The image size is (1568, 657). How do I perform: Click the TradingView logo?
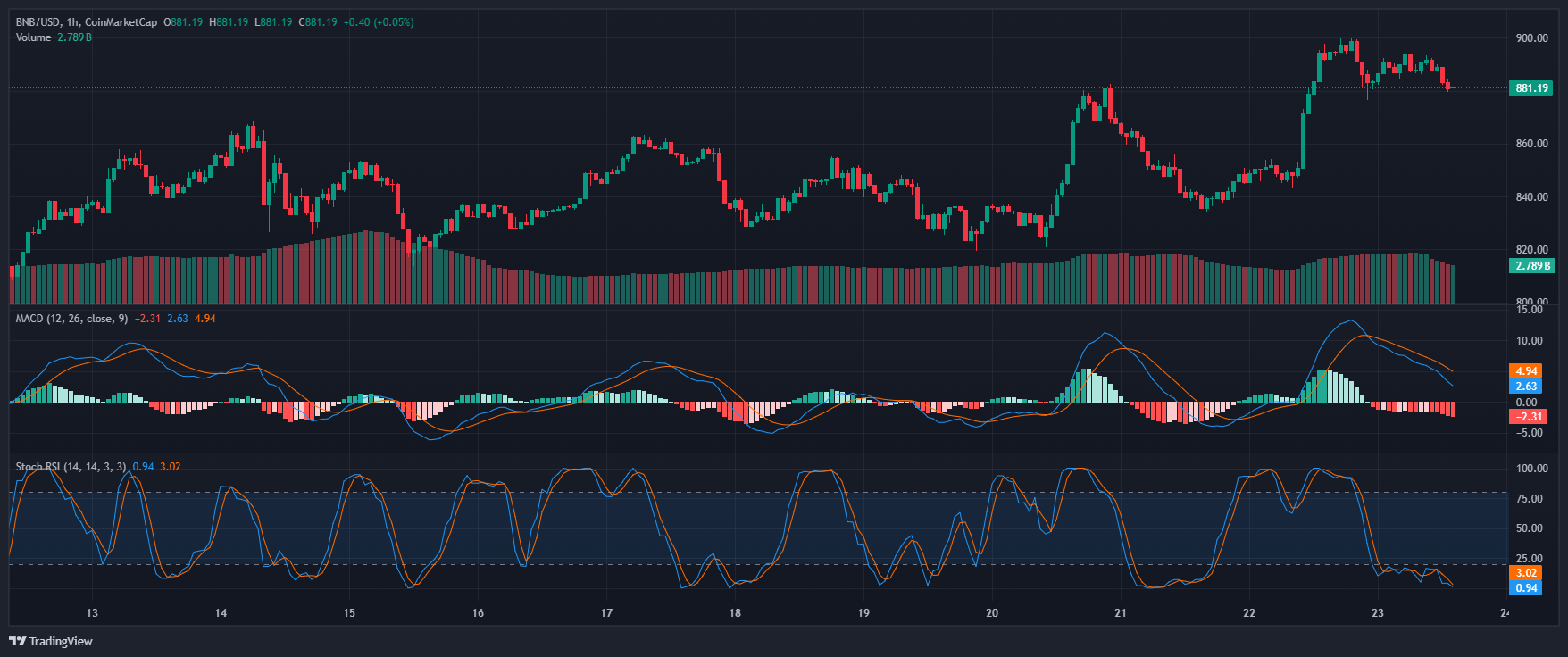51,641
